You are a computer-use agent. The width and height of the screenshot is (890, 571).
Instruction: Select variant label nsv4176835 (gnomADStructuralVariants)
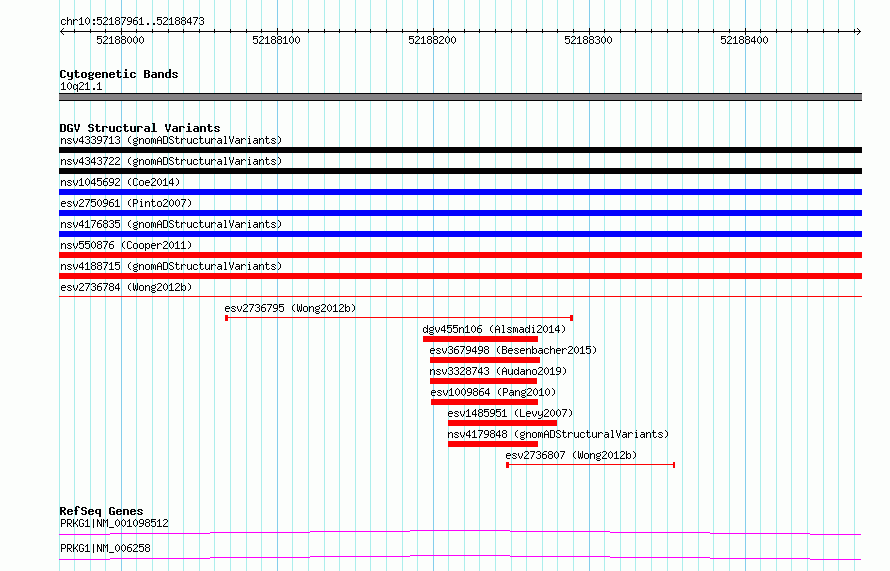(x=171, y=224)
